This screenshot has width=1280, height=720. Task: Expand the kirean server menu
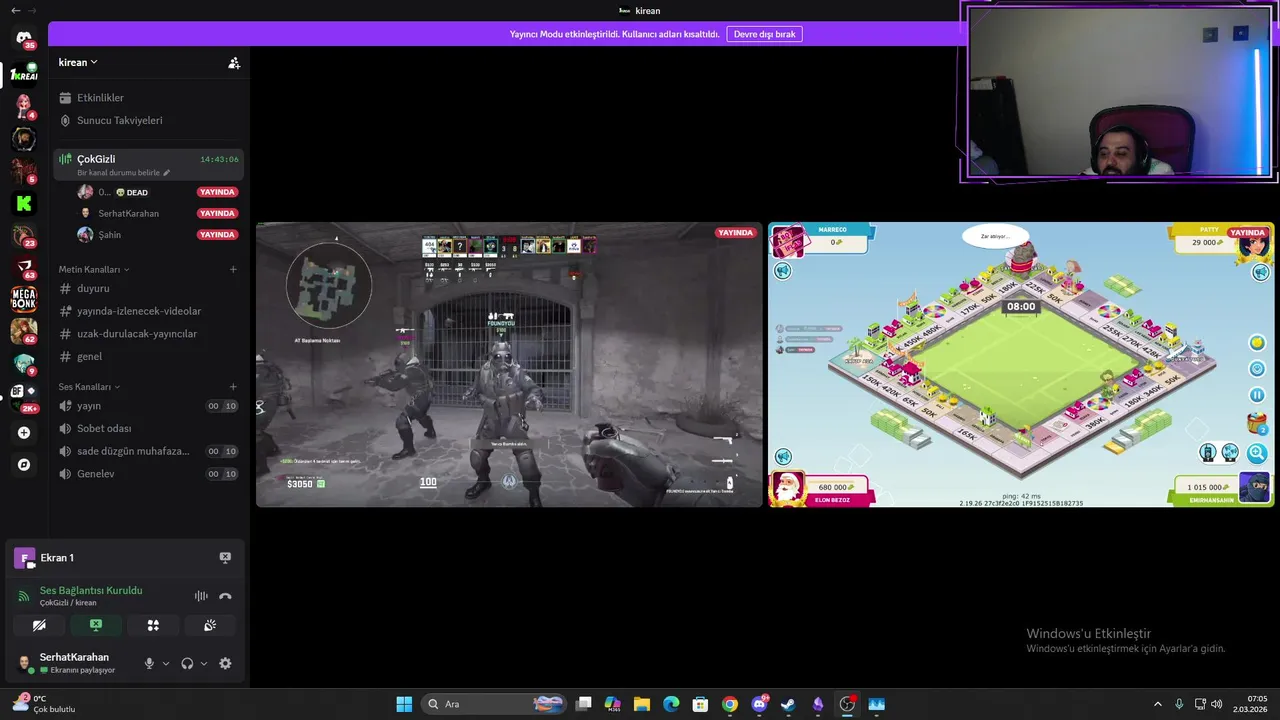(78, 62)
